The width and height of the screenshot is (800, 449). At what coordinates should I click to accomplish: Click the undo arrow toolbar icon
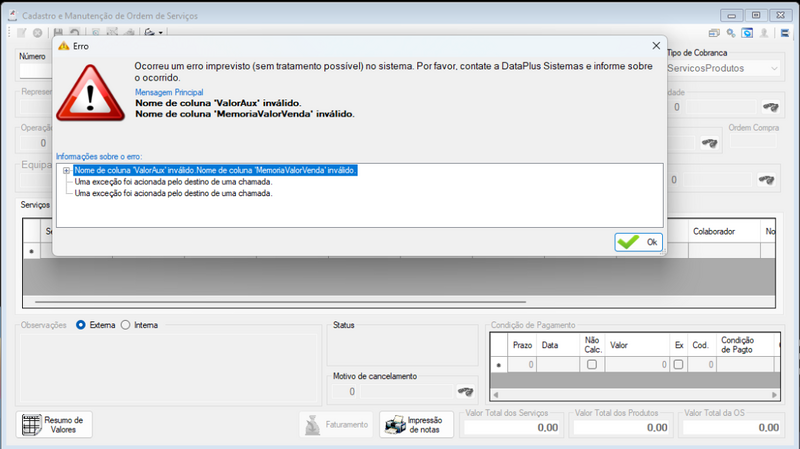pos(74,32)
